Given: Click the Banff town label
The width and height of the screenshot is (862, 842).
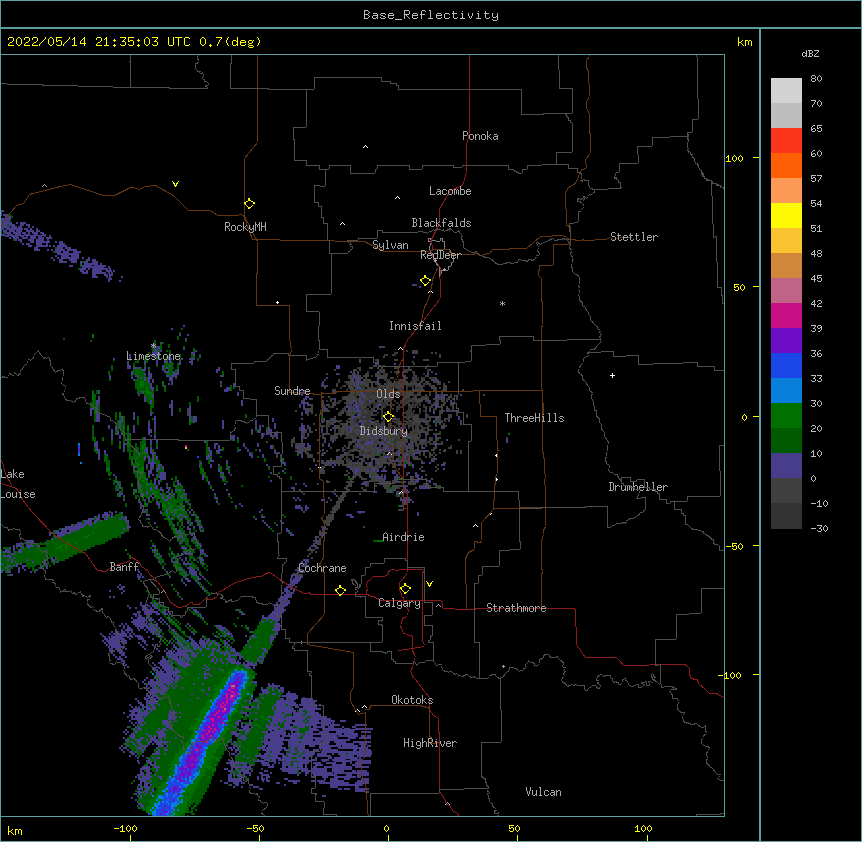Looking at the screenshot, I should pyautogui.click(x=124, y=567).
